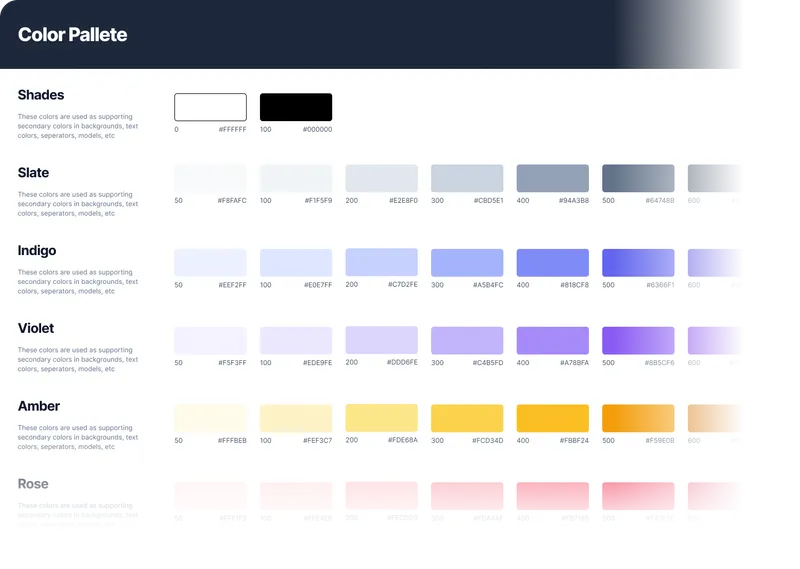Click the Shades section heading
The height and width of the screenshot is (569, 800).
click(41, 95)
